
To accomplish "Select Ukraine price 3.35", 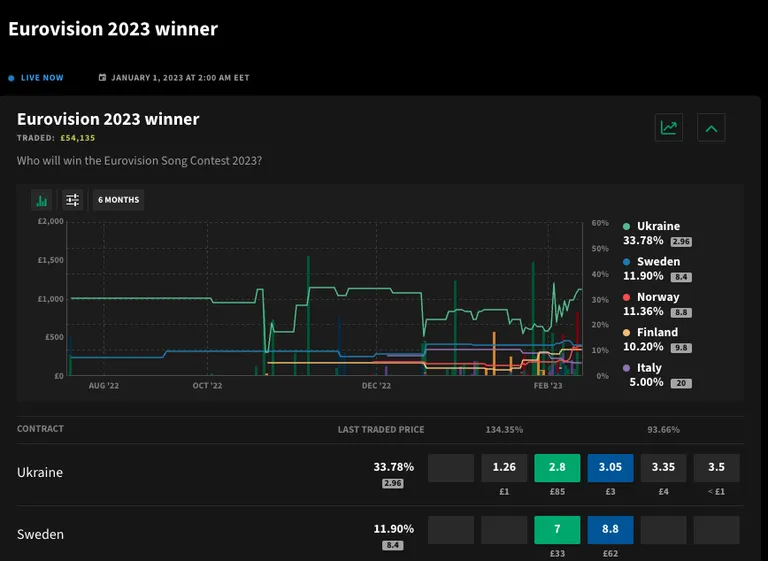I will click(664, 467).
